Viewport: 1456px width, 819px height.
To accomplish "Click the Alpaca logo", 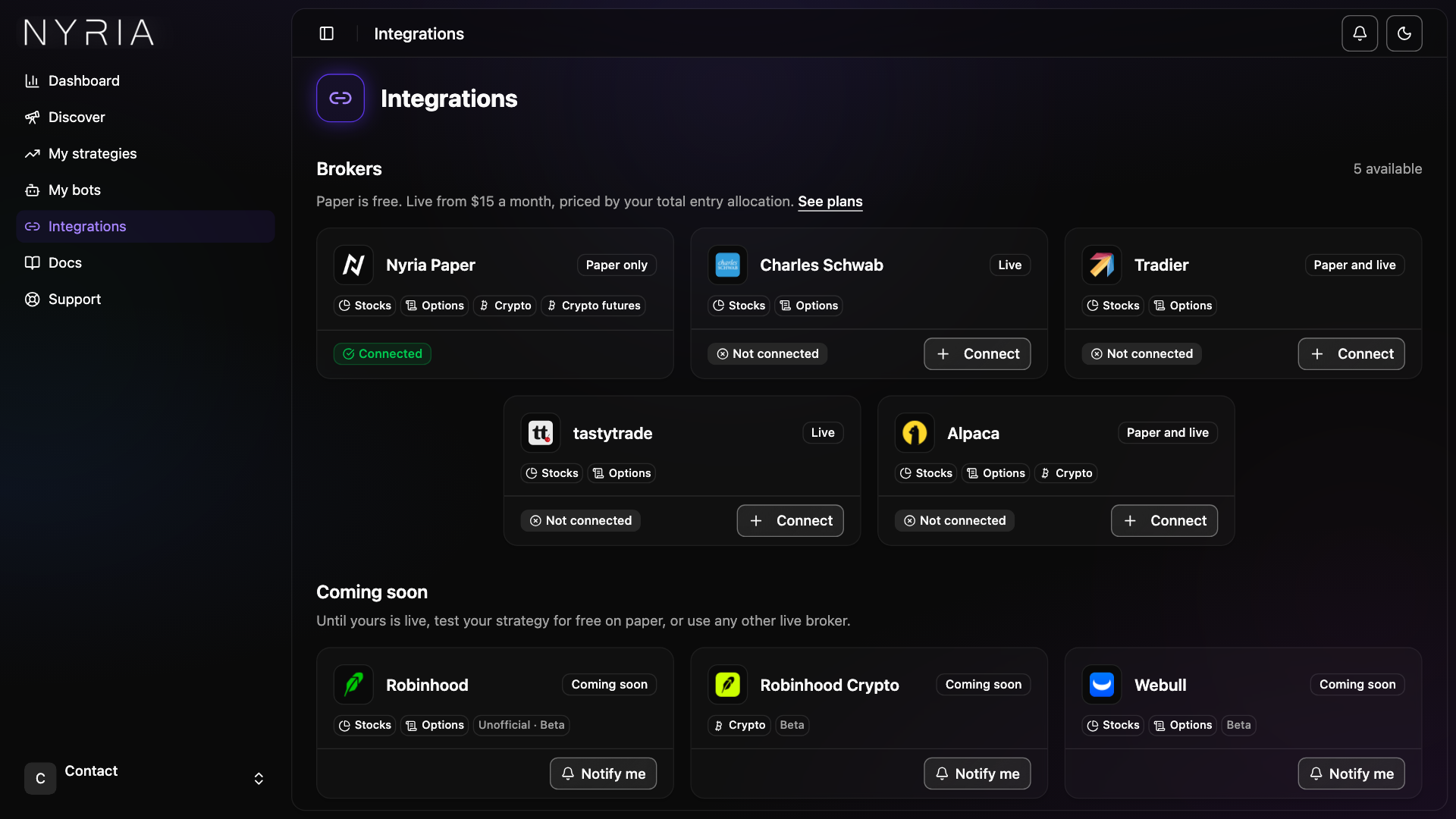I will (x=915, y=433).
